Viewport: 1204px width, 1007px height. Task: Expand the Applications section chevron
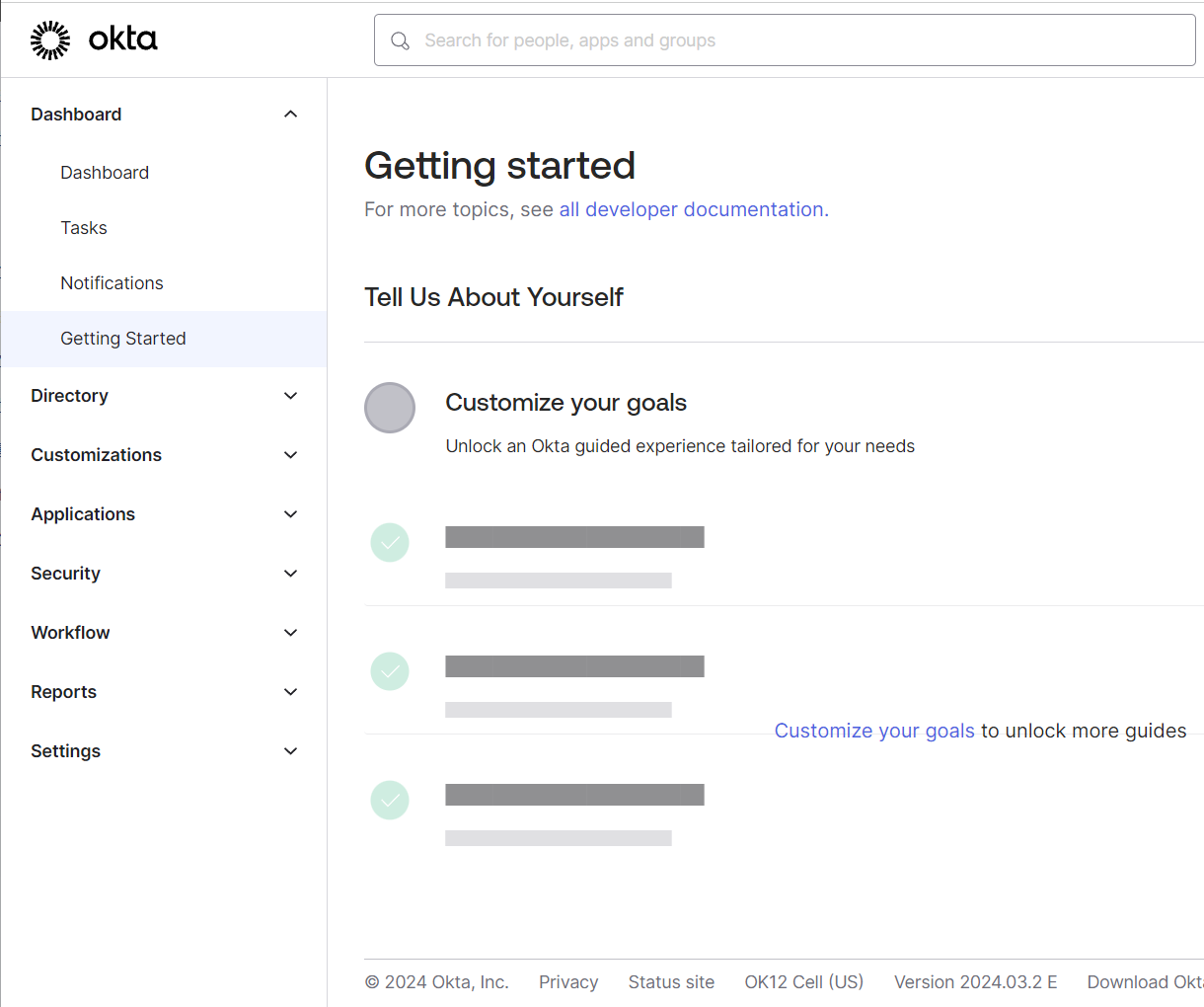click(290, 514)
